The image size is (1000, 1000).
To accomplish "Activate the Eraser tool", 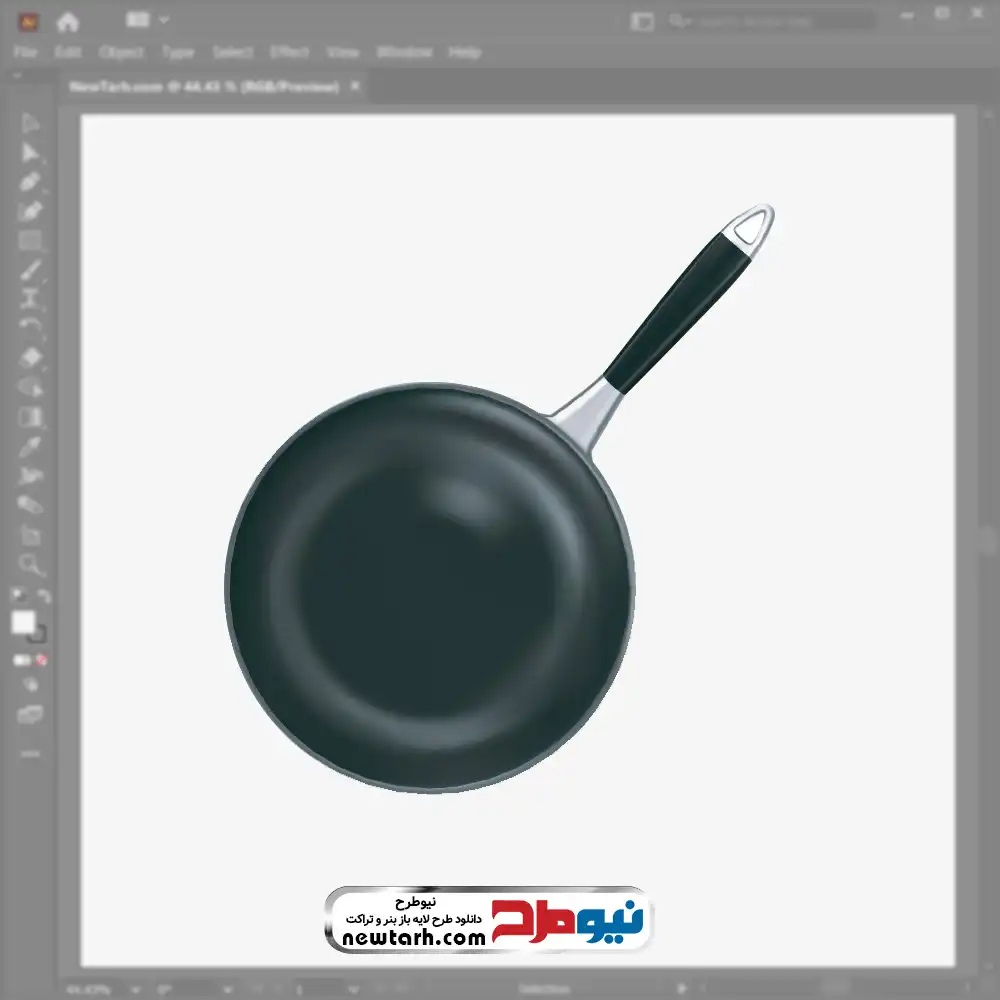I will pyautogui.click(x=31, y=357).
